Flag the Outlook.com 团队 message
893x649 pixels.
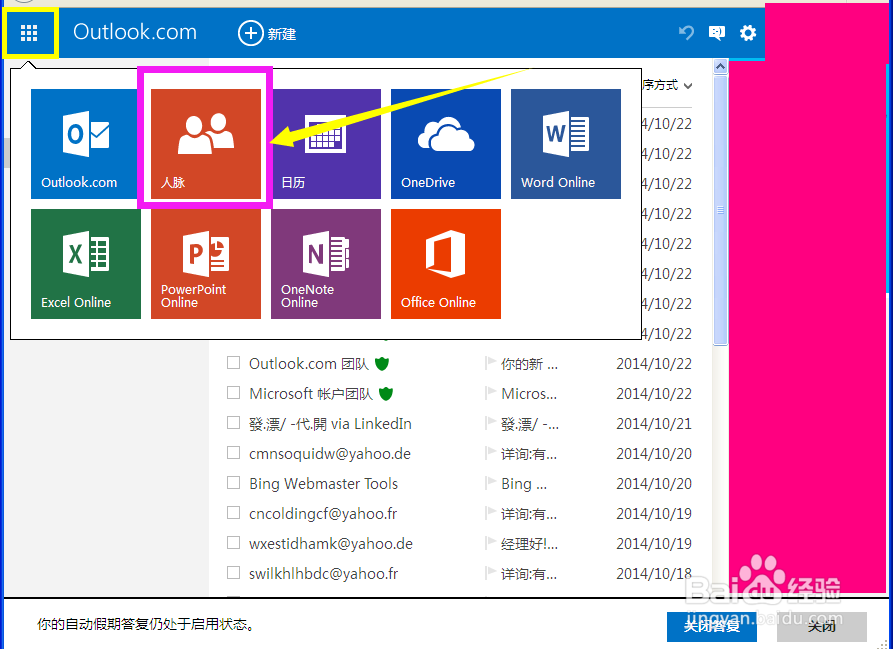pos(490,363)
